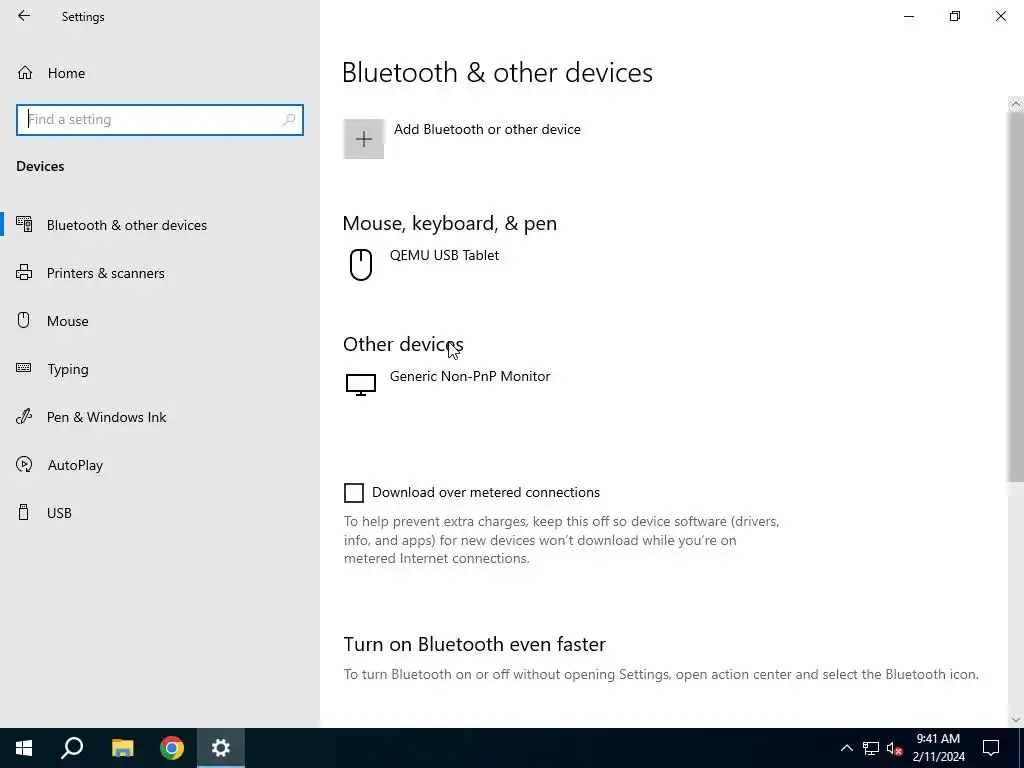Click the plus icon to add device
The width and height of the screenshot is (1024, 768).
click(364, 138)
